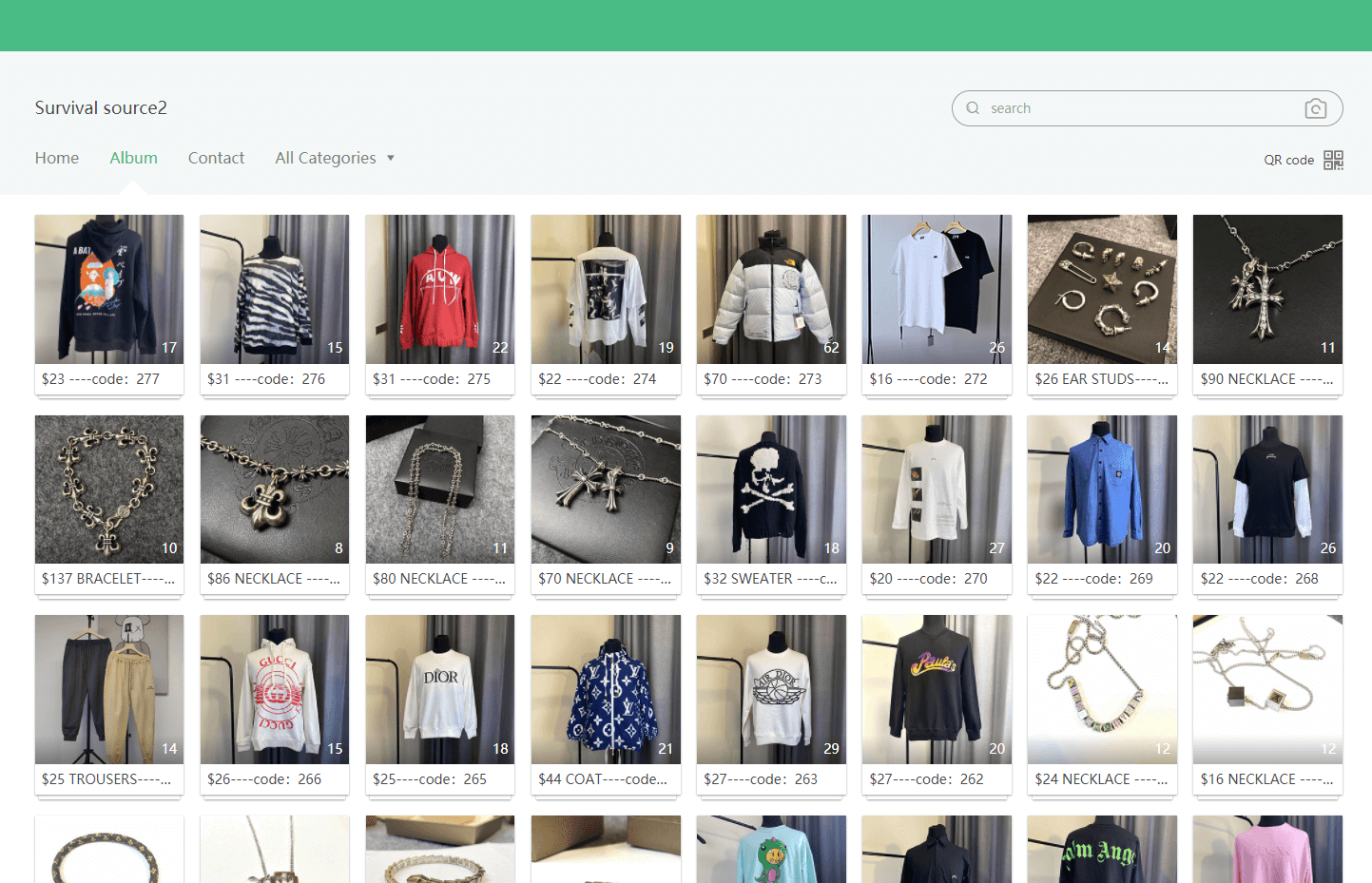1372x883 pixels.
Task: Click the caption "$26----code: 266"
Action: coord(264,779)
